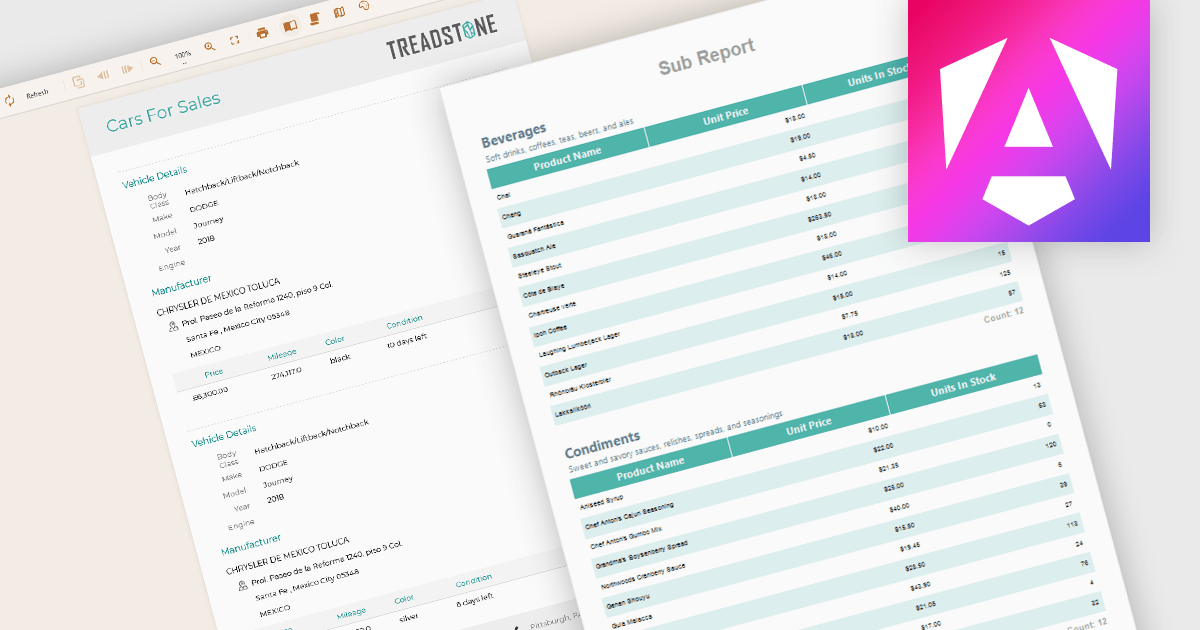Select continuous page scroll icon
1200x630 pixels.
[314, 19]
